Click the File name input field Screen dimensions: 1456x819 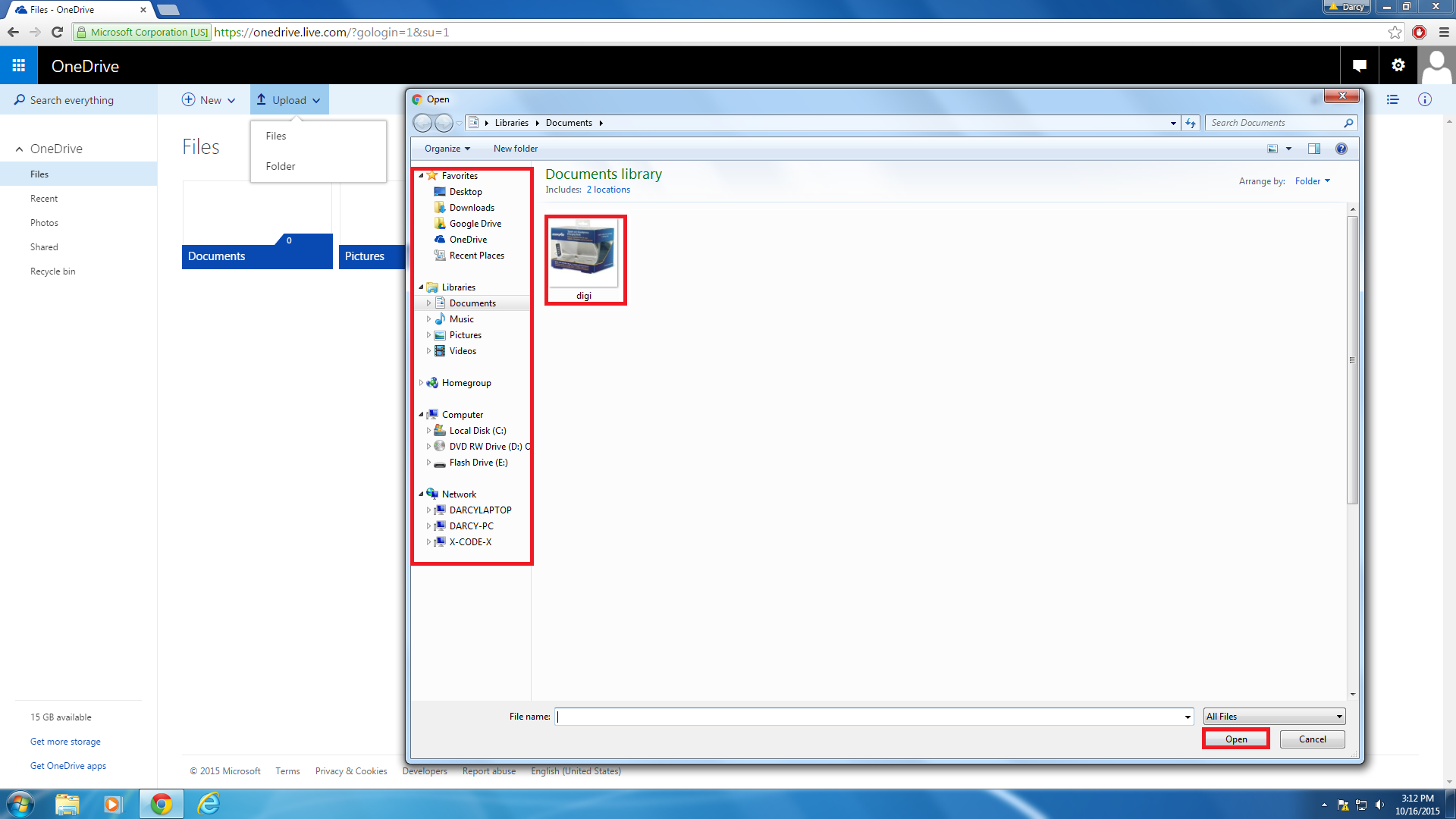(x=869, y=717)
